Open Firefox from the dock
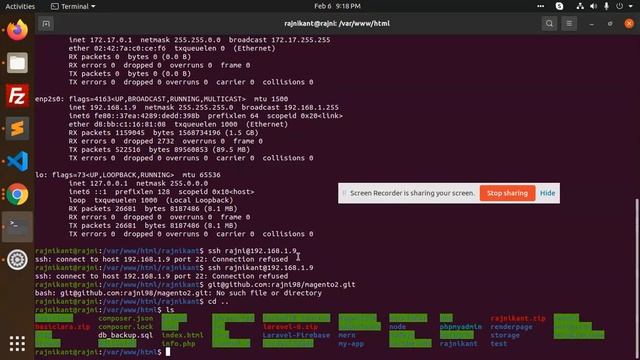This screenshot has height=360, width=640. click(17, 30)
